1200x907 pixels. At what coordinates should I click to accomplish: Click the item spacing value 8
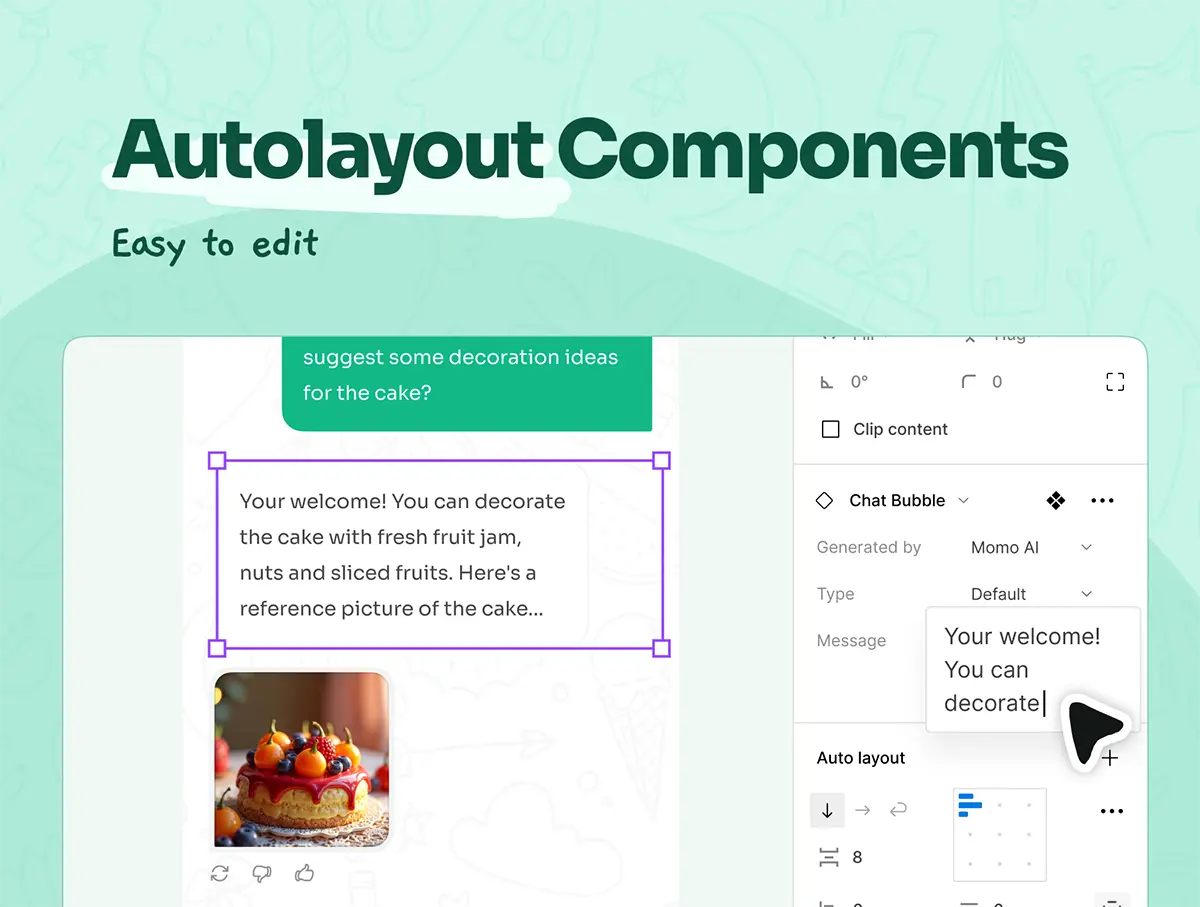(x=857, y=857)
